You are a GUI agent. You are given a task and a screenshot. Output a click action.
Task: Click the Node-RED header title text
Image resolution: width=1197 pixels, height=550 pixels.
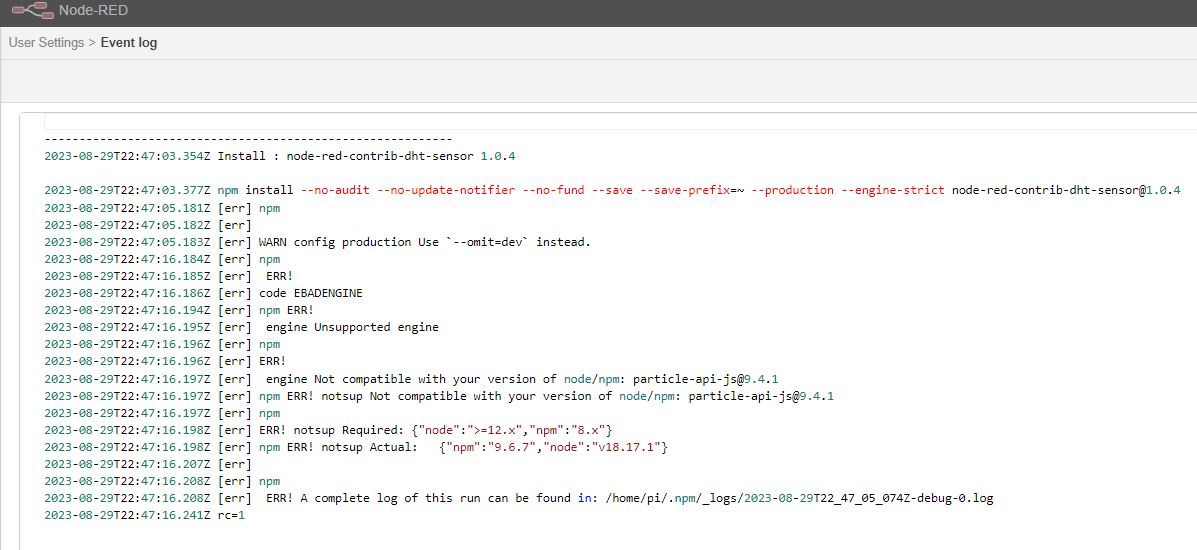click(x=93, y=11)
